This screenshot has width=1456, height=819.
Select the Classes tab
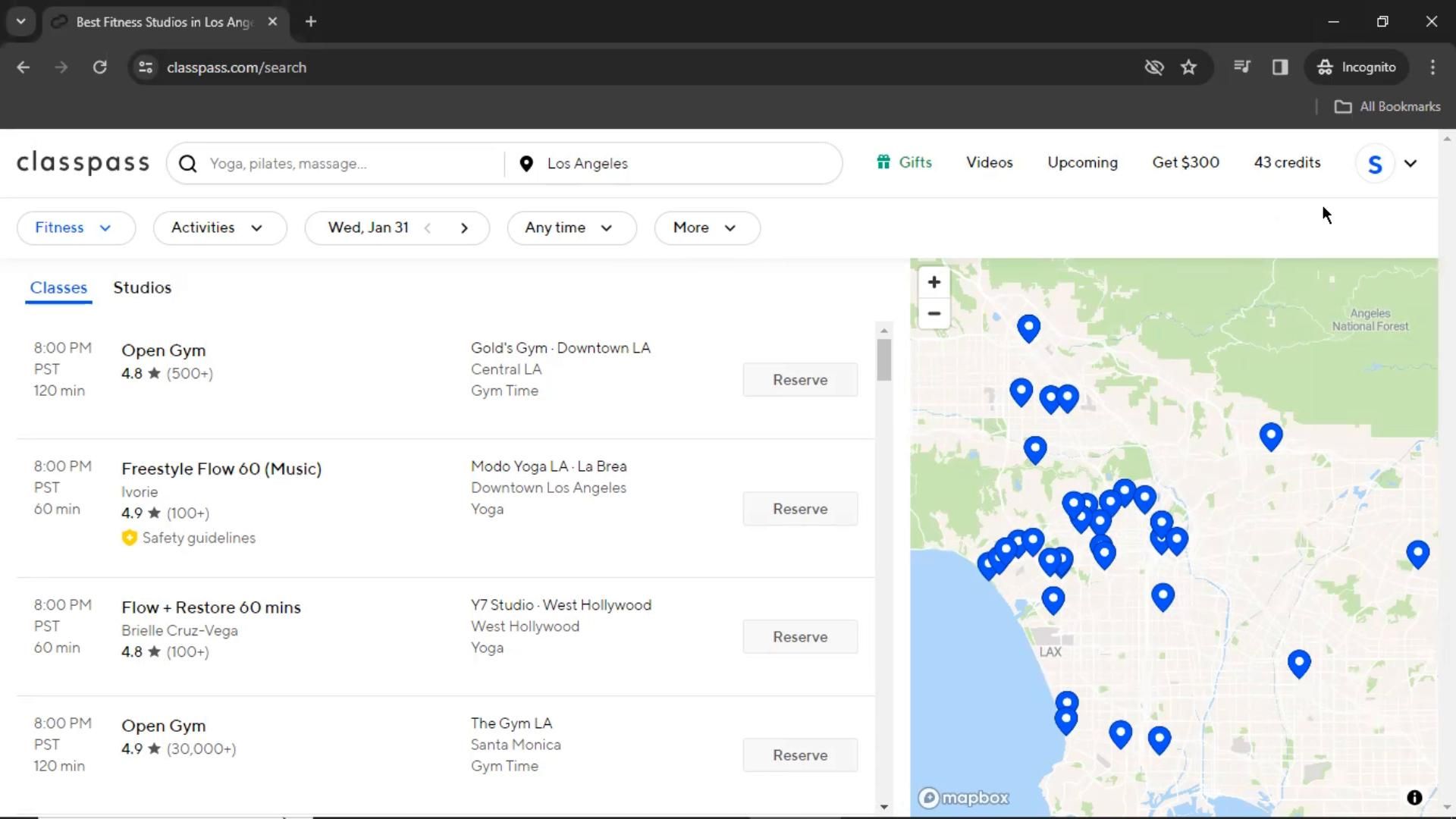58,288
